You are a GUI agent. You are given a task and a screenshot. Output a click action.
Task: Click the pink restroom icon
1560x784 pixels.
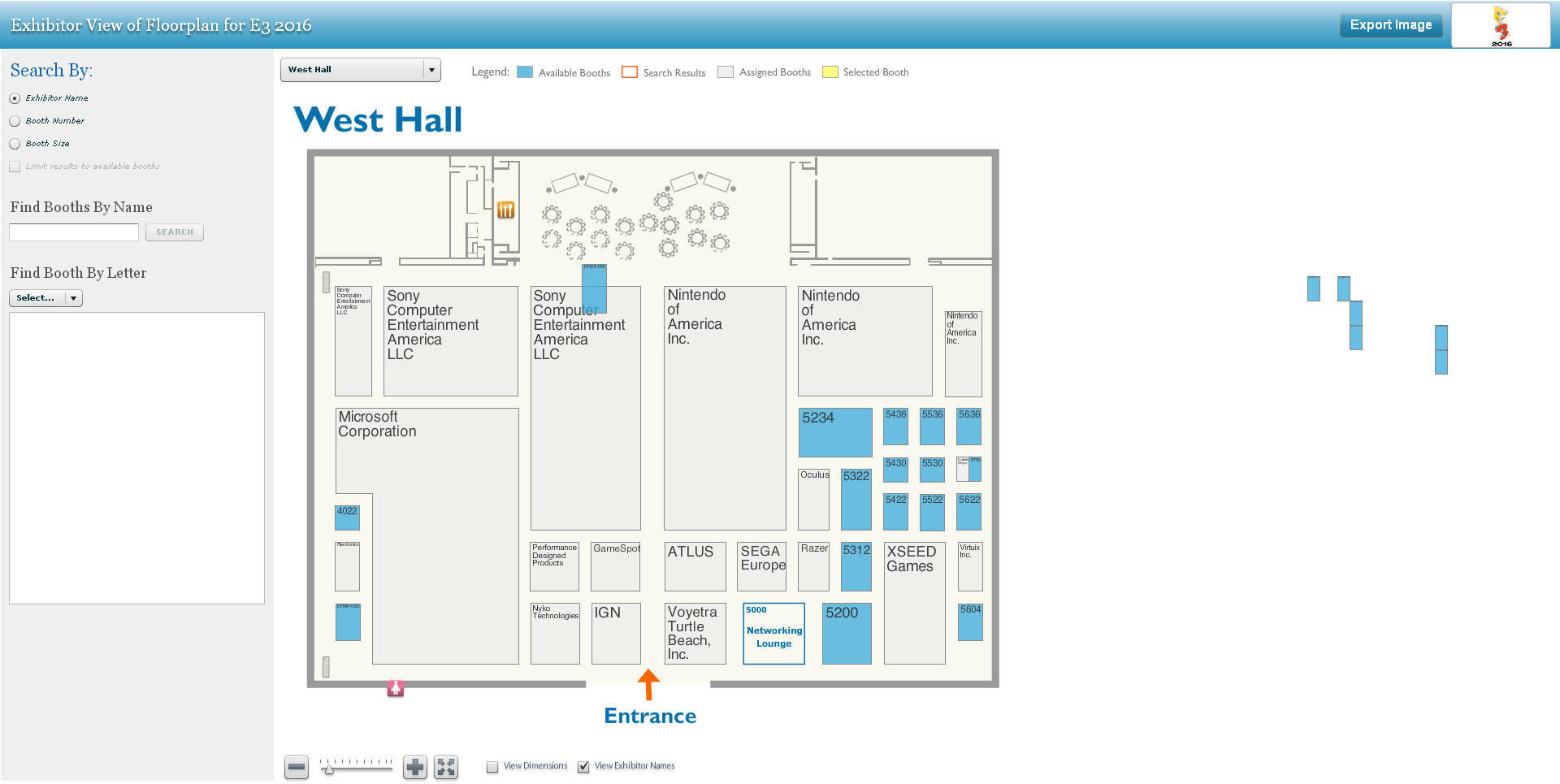pyautogui.click(x=396, y=688)
